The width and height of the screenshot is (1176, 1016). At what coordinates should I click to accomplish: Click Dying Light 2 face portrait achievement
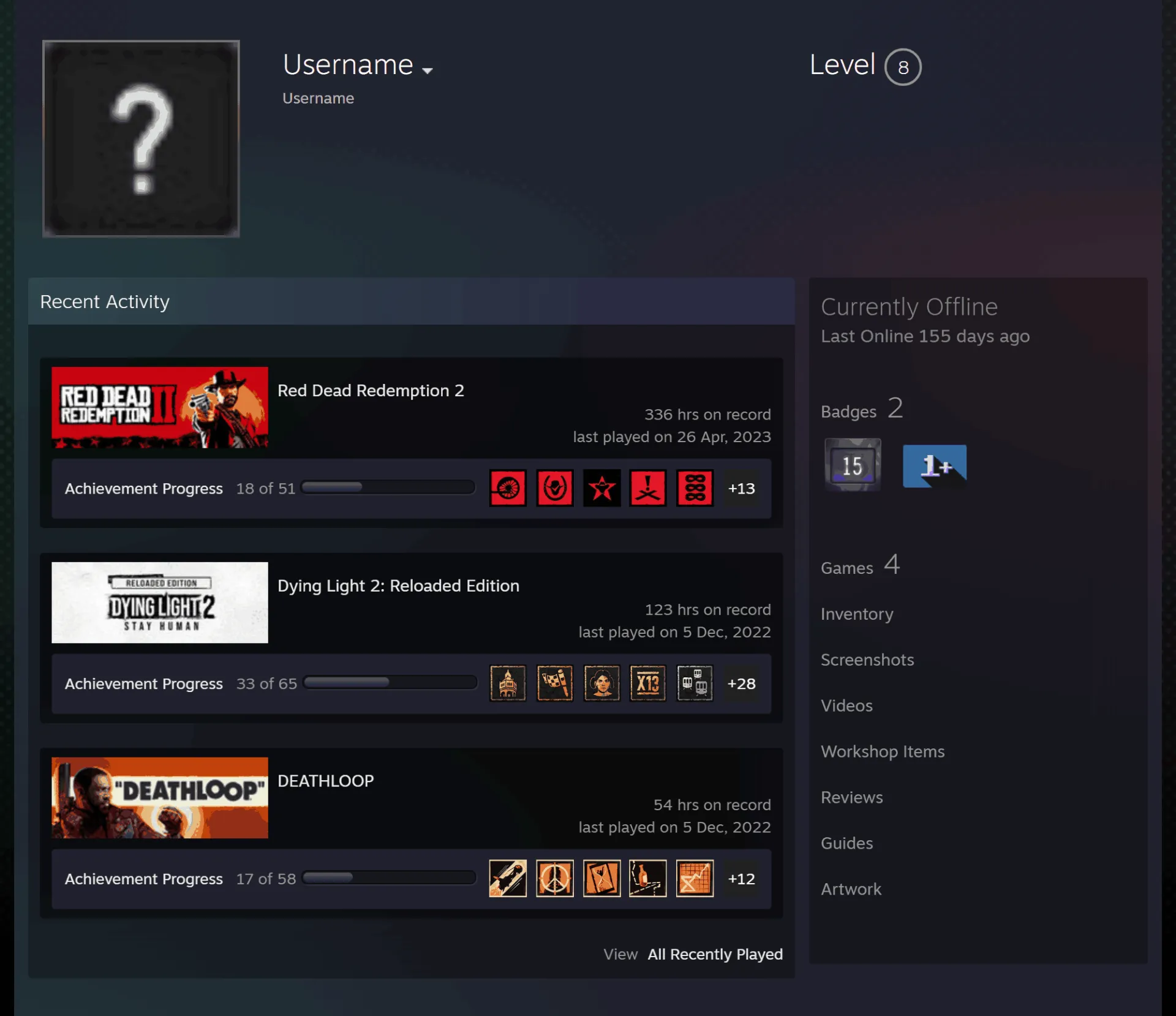coord(602,683)
